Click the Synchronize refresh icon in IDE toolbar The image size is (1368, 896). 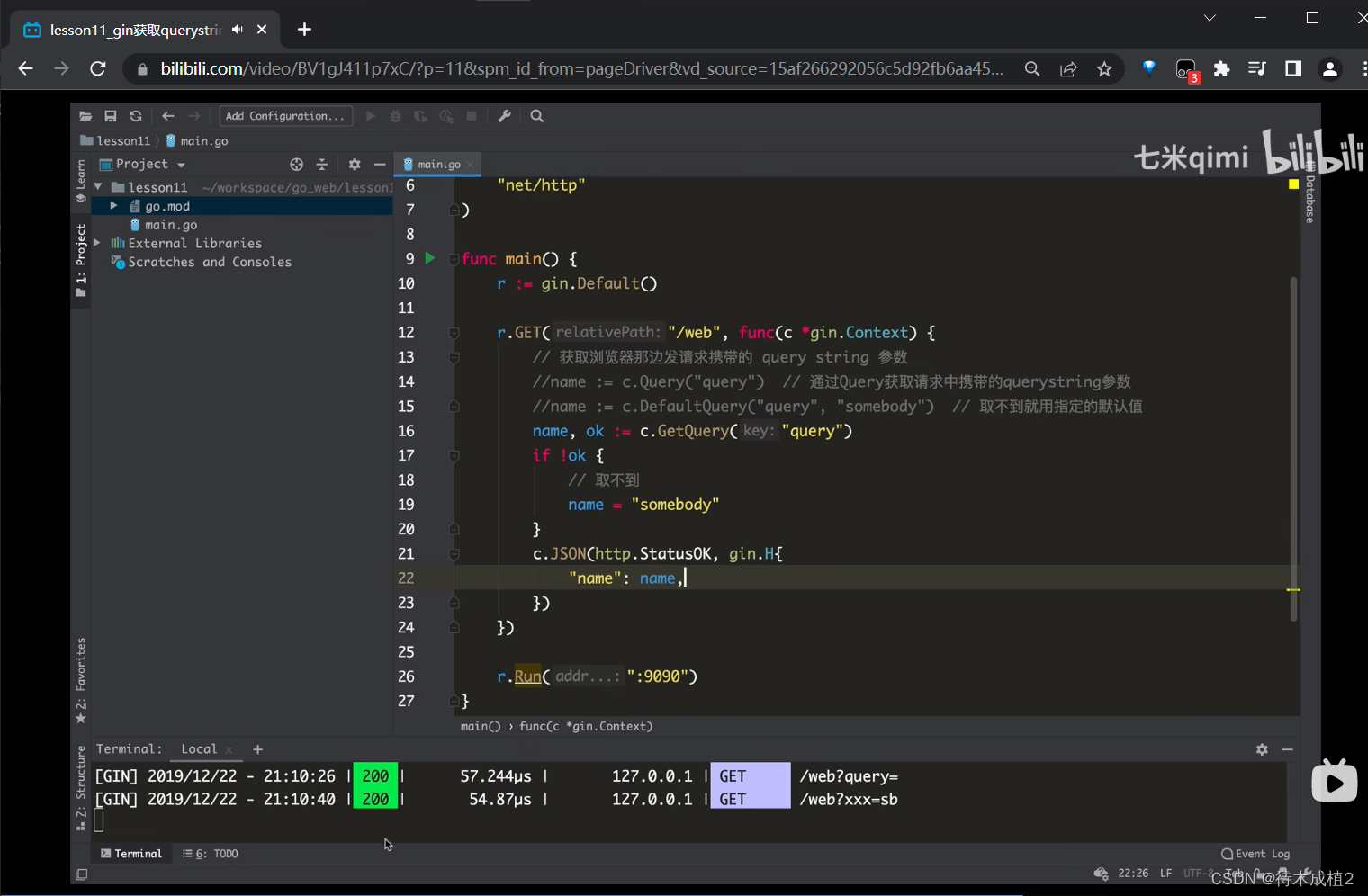pos(136,116)
